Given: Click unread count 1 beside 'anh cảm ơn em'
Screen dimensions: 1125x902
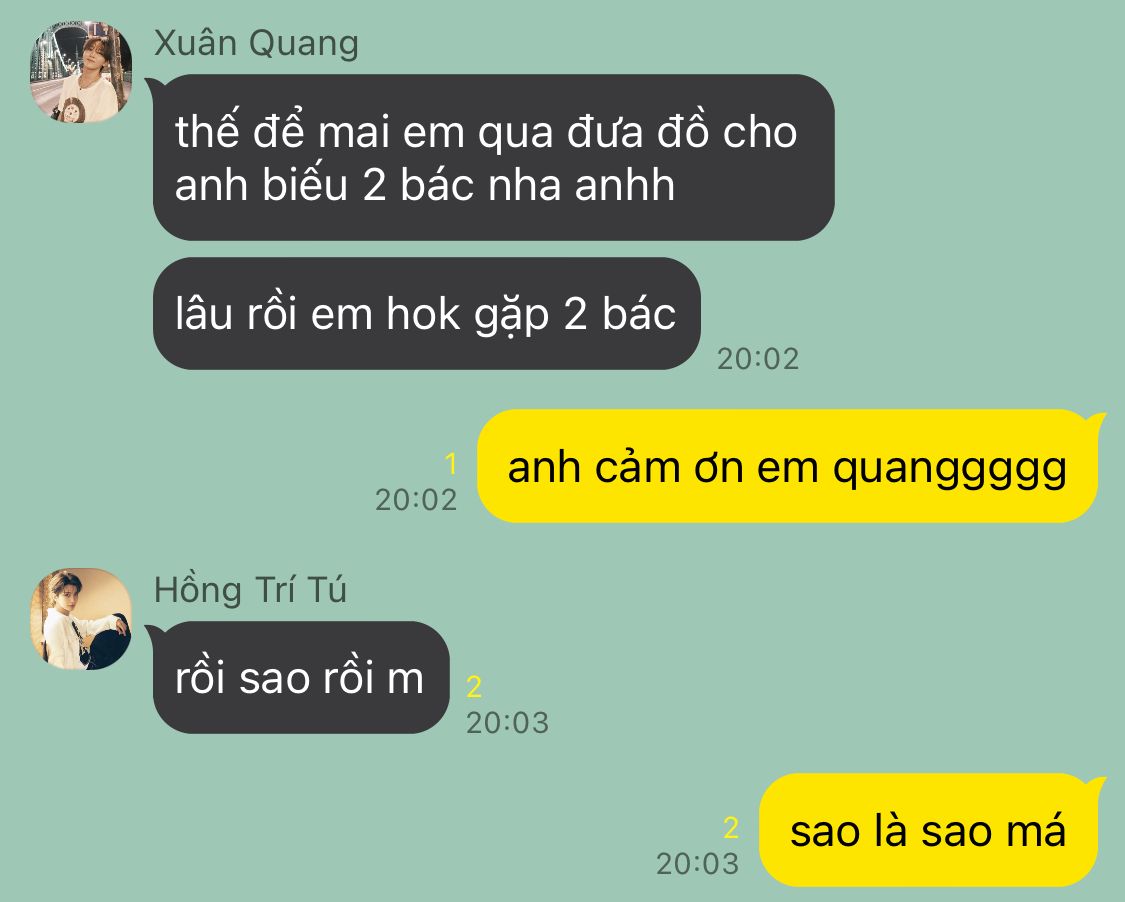Looking at the screenshot, I should (x=451, y=464).
